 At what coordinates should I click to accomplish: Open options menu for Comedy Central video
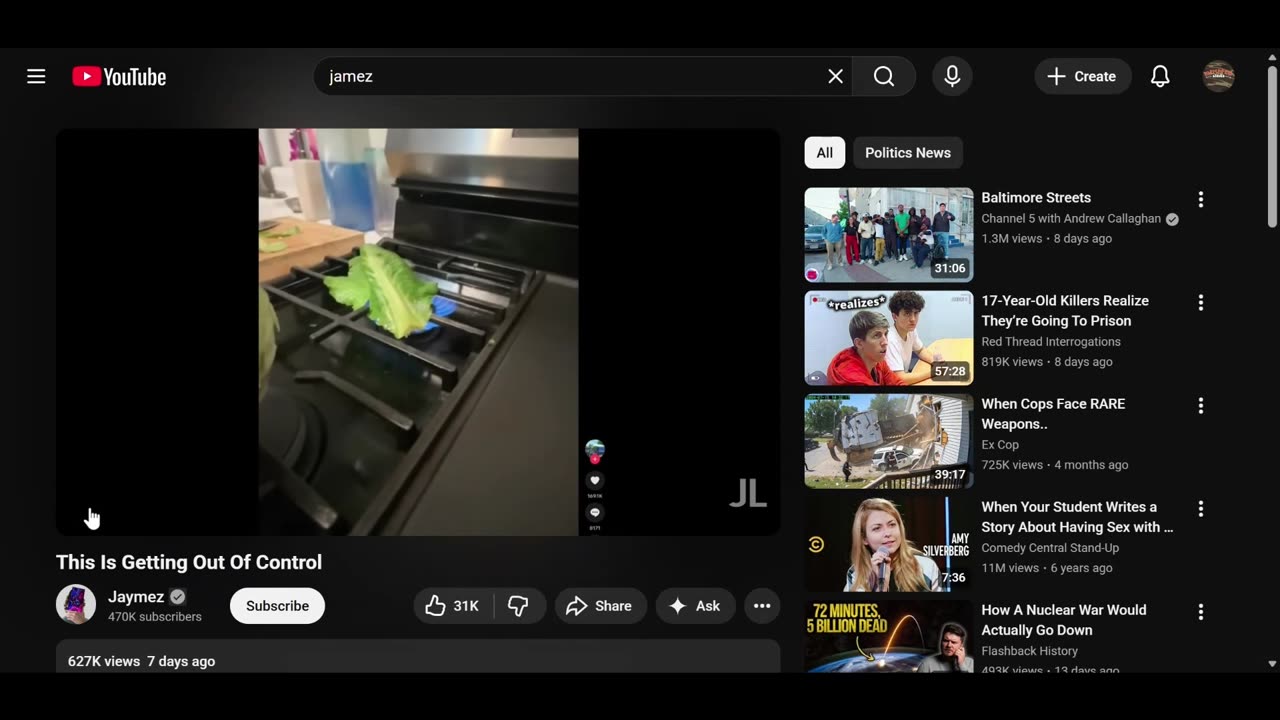[x=1201, y=508]
